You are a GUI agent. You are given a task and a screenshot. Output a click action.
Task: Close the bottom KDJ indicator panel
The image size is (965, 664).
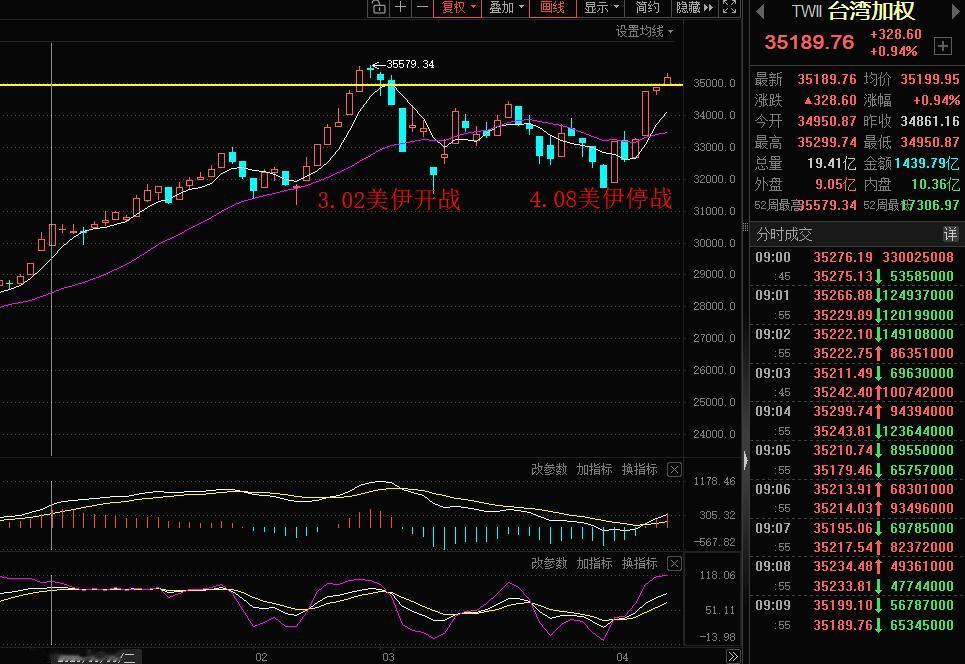pyautogui.click(x=674, y=563)
